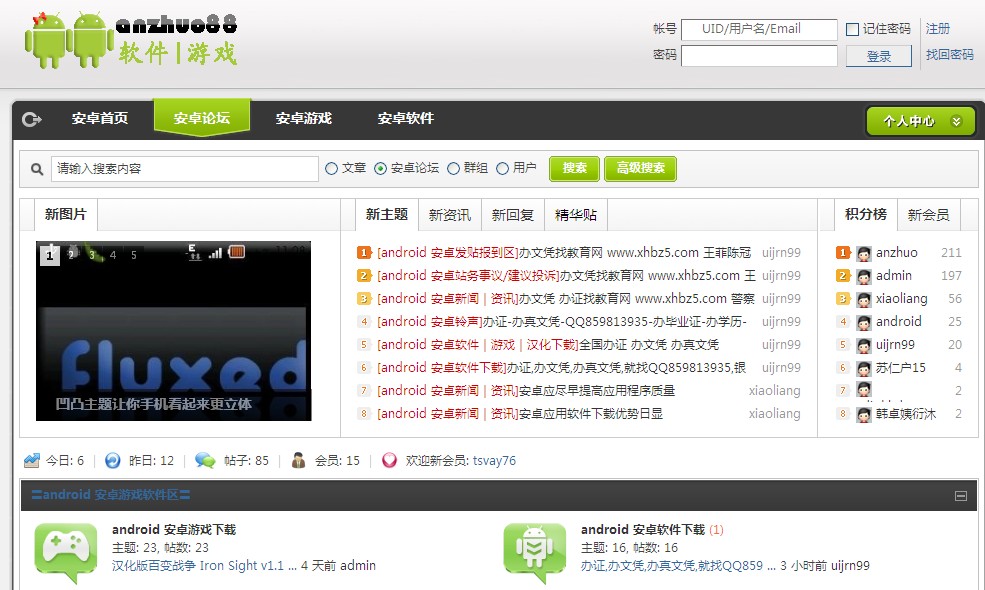985x590 pixels.
Task: Open the green android 安卓软件下载 forum icon
Action: pos(535,552)
